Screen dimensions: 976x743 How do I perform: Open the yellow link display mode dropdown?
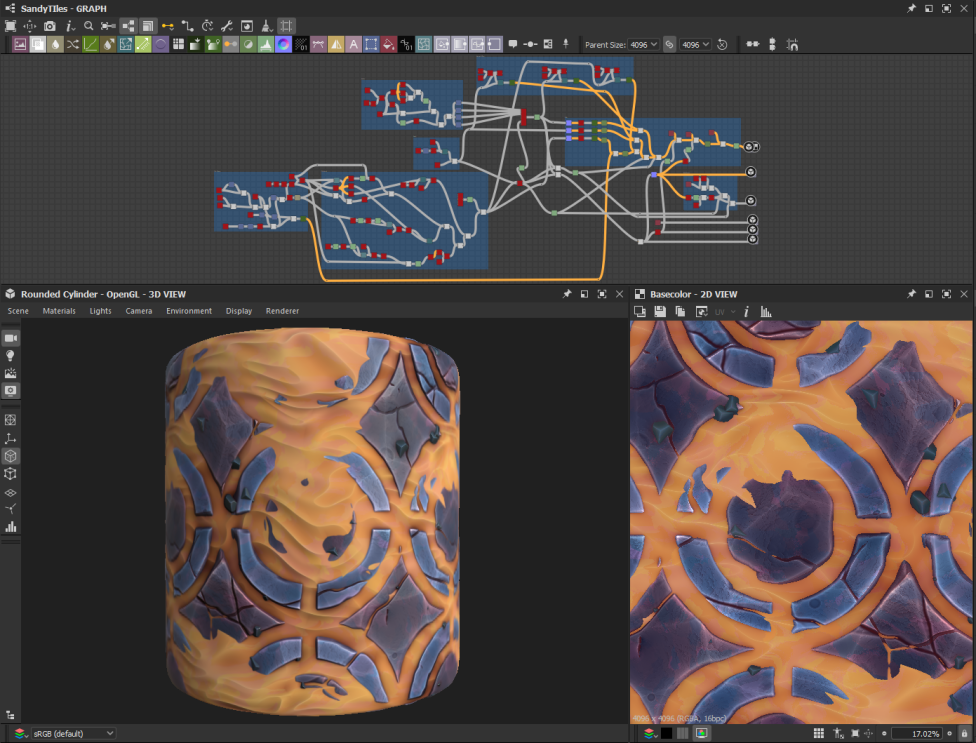click(168, 26)
